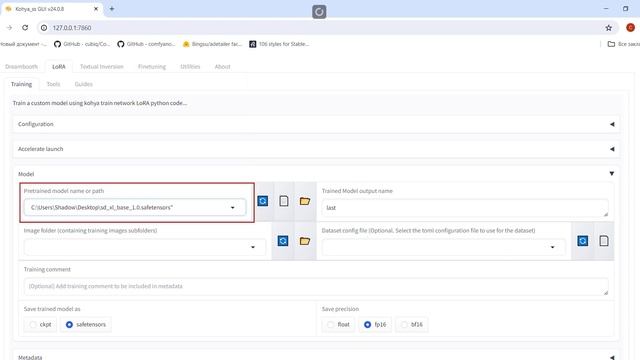Open the dataset config file dropdown
The width and height of the screenshot is (640, 360).
click(x=552, y=247)
